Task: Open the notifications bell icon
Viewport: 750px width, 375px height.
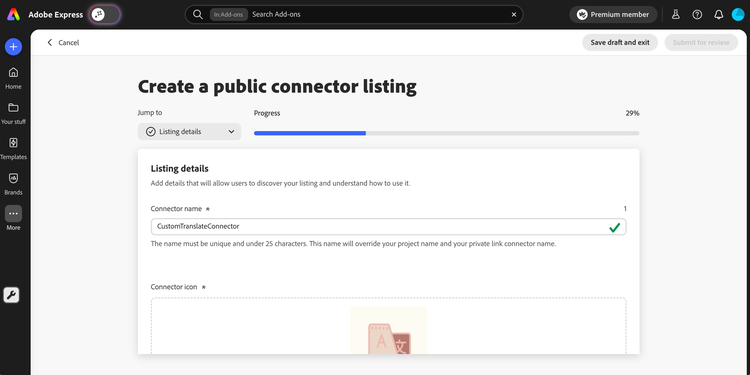Action: [718, 14]
